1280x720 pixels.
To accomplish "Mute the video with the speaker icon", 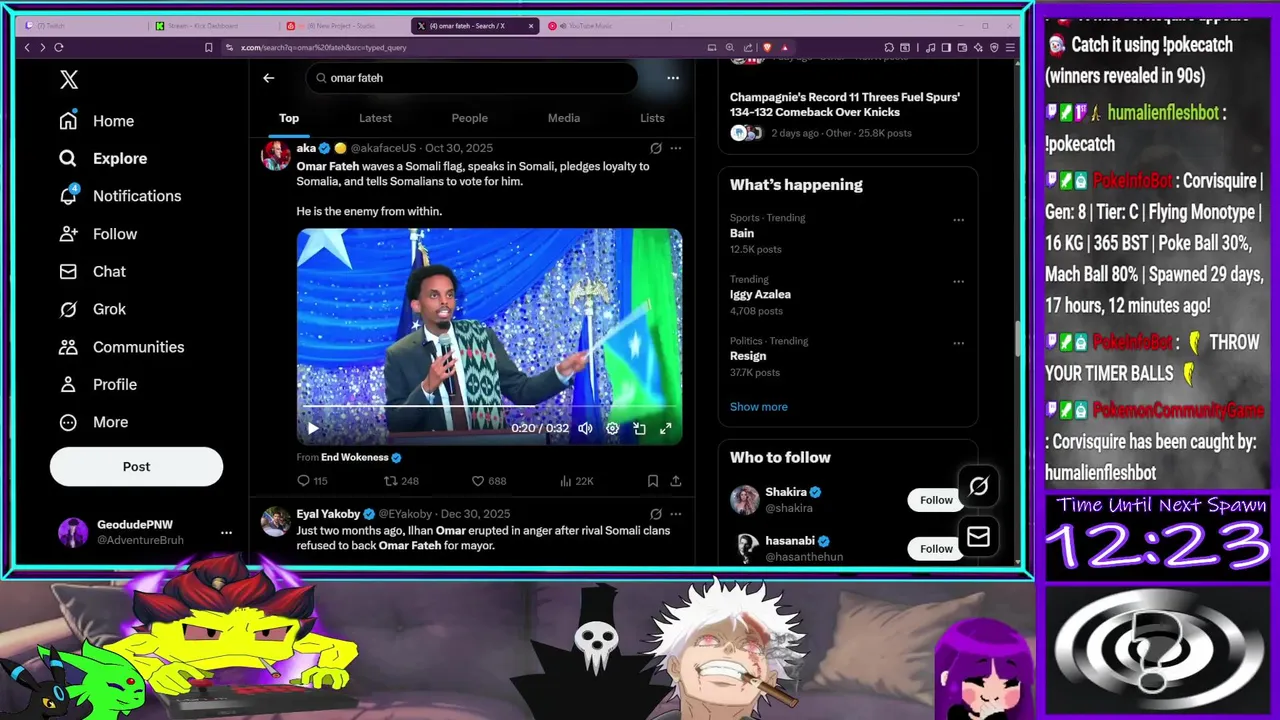I will click(585, 428).
